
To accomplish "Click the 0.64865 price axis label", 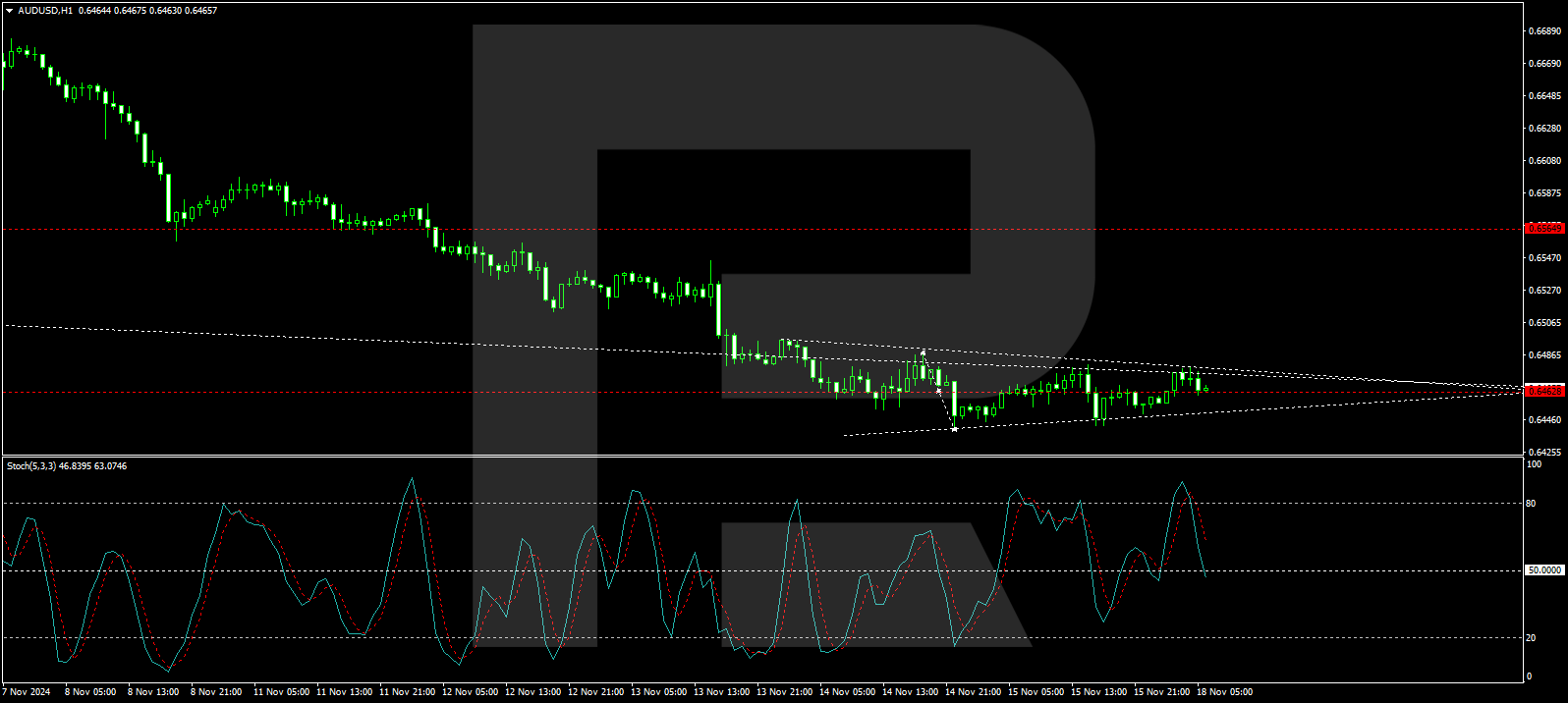I will point(1544,355).
